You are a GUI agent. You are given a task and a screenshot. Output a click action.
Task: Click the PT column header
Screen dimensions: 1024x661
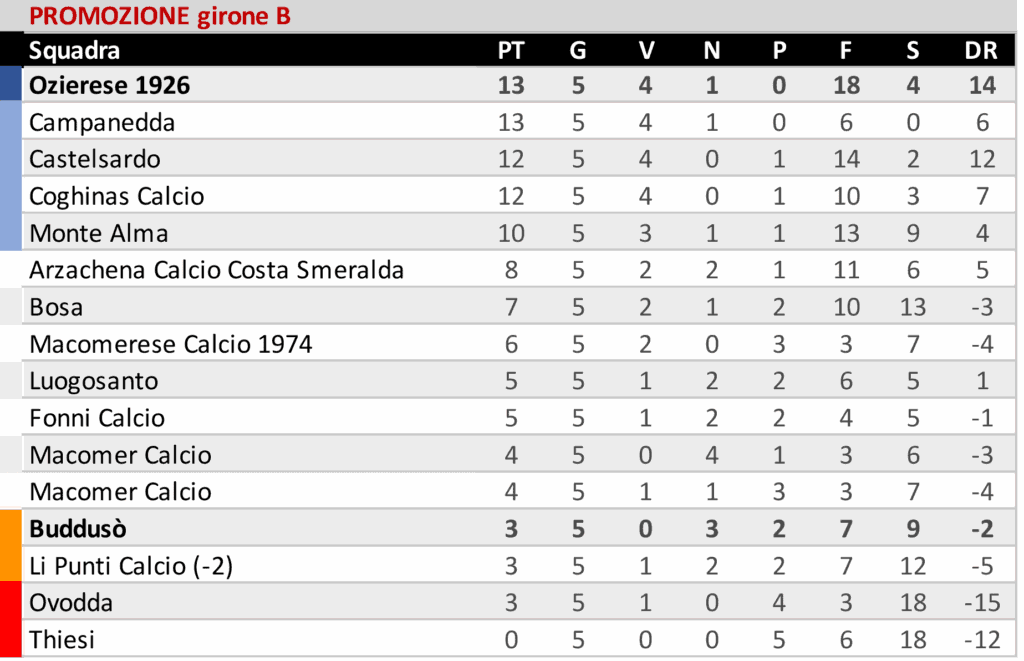click(511, 50)
